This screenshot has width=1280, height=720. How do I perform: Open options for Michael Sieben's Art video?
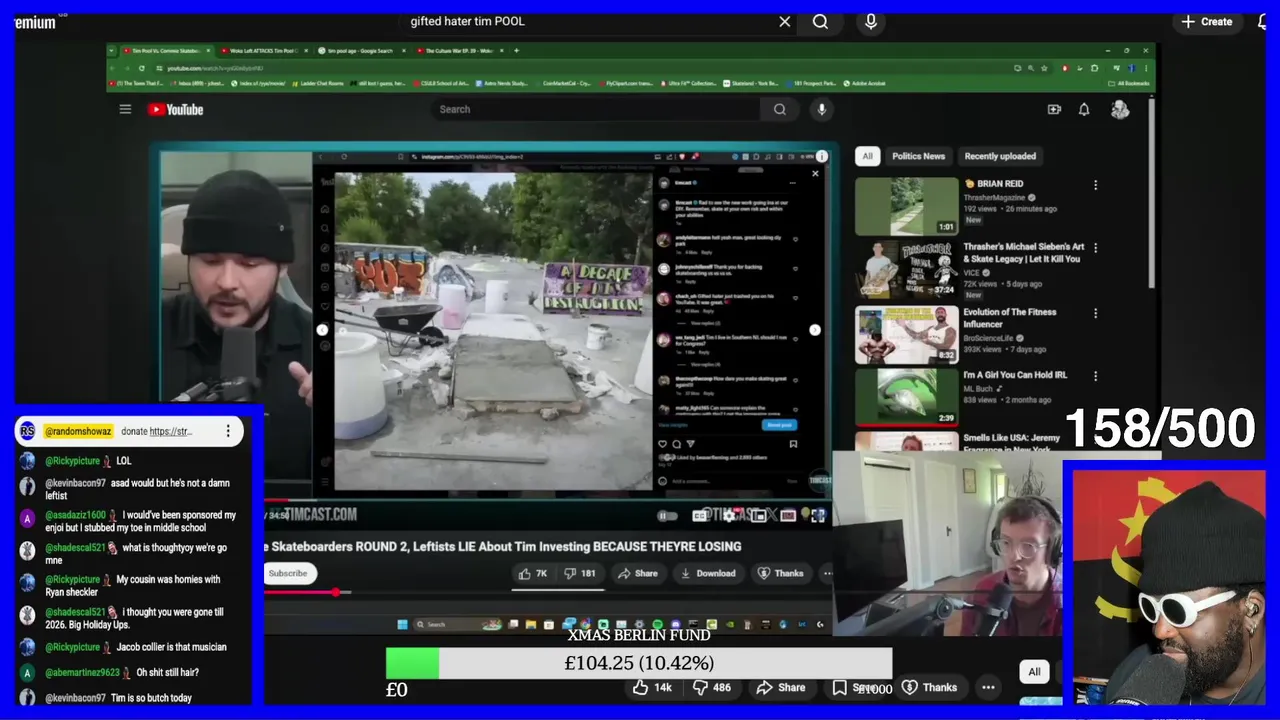[x=1095, y=249]
